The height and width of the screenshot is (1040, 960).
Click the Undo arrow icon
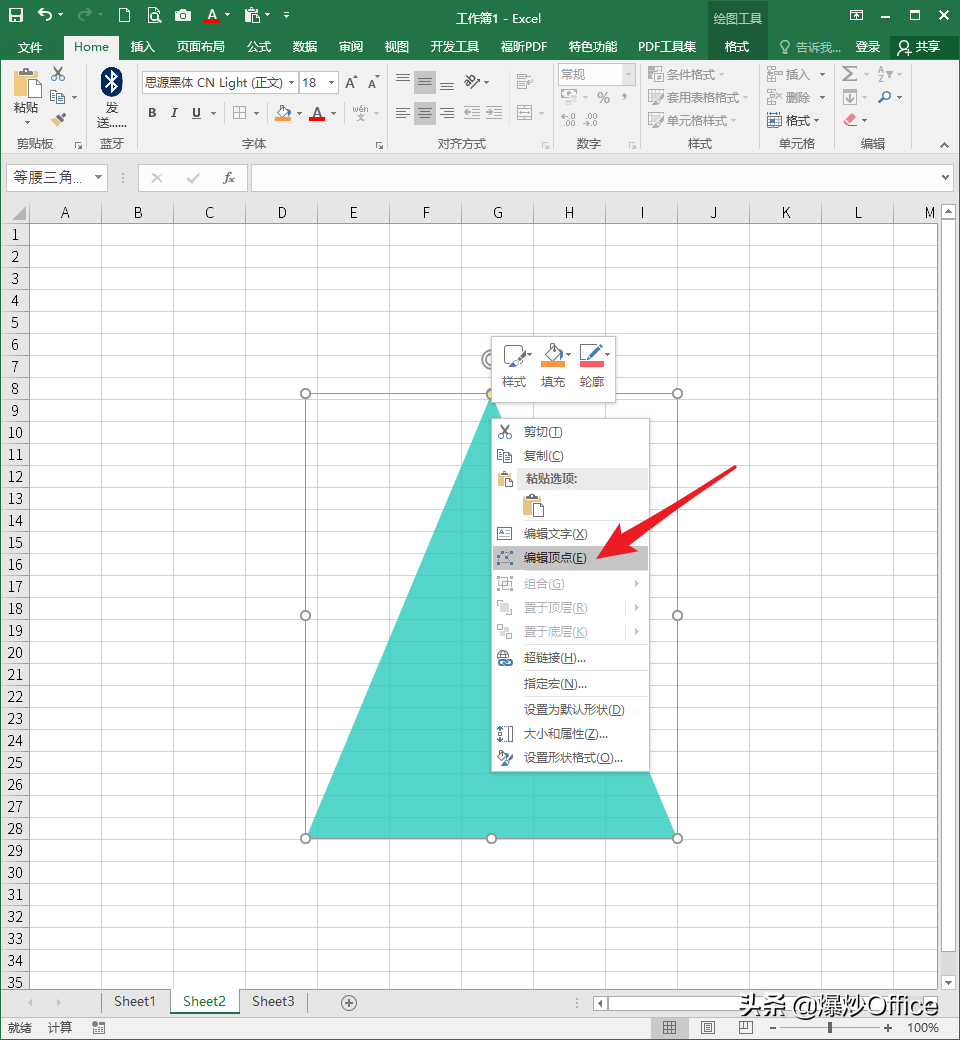(x=45, y=15)
